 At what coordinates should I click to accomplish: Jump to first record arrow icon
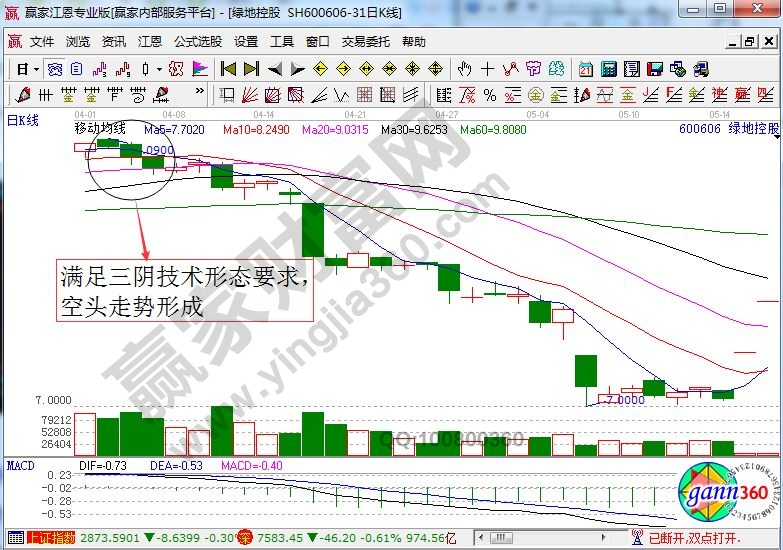(x=228, y=69)
